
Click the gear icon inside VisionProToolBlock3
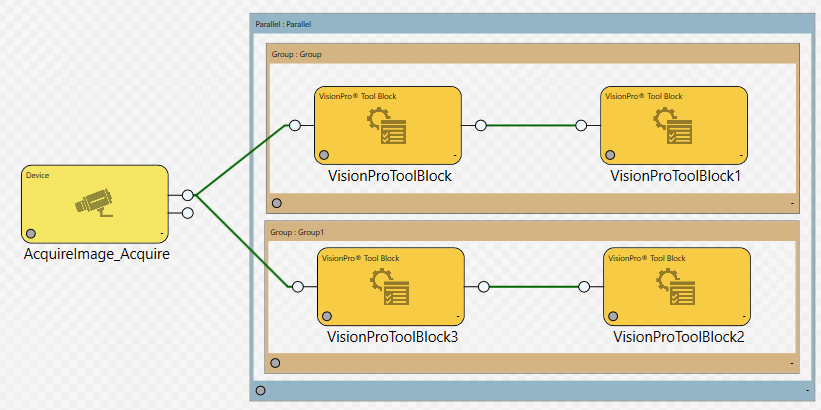click(390, 288)
